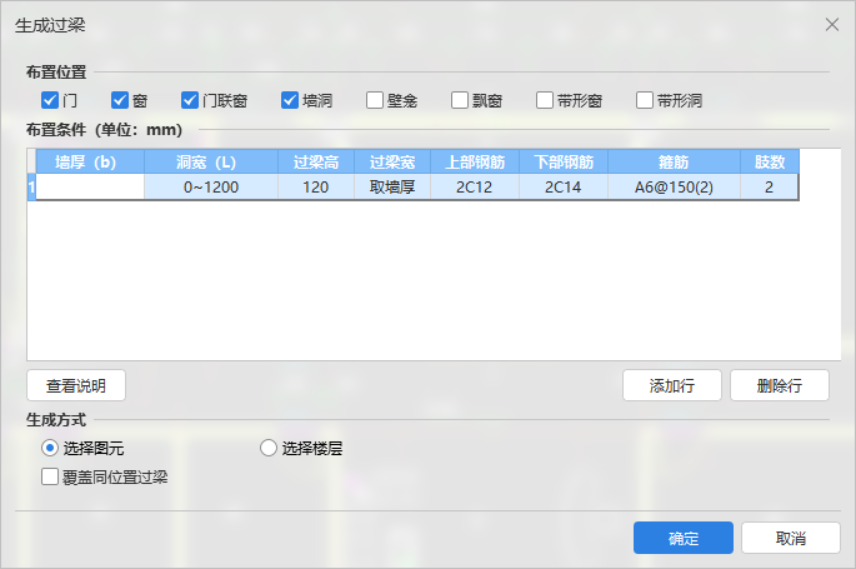The width and height of the screenshot is (856, 569).
Task: Select the 取墙厚 过梁宽 cell
Action: click(x=393, y=187)
